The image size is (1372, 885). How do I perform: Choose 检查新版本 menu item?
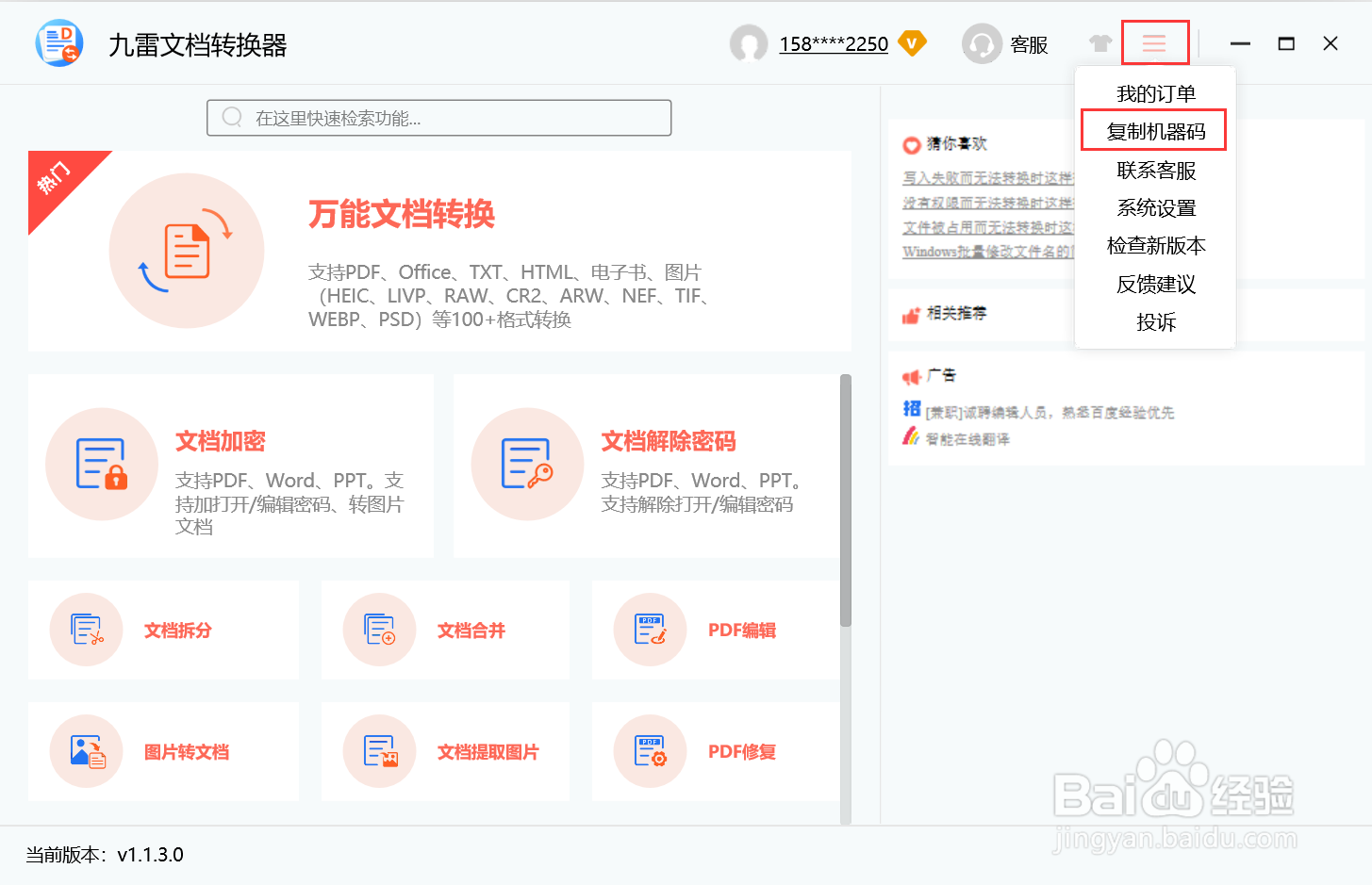tap(1156, 245)
